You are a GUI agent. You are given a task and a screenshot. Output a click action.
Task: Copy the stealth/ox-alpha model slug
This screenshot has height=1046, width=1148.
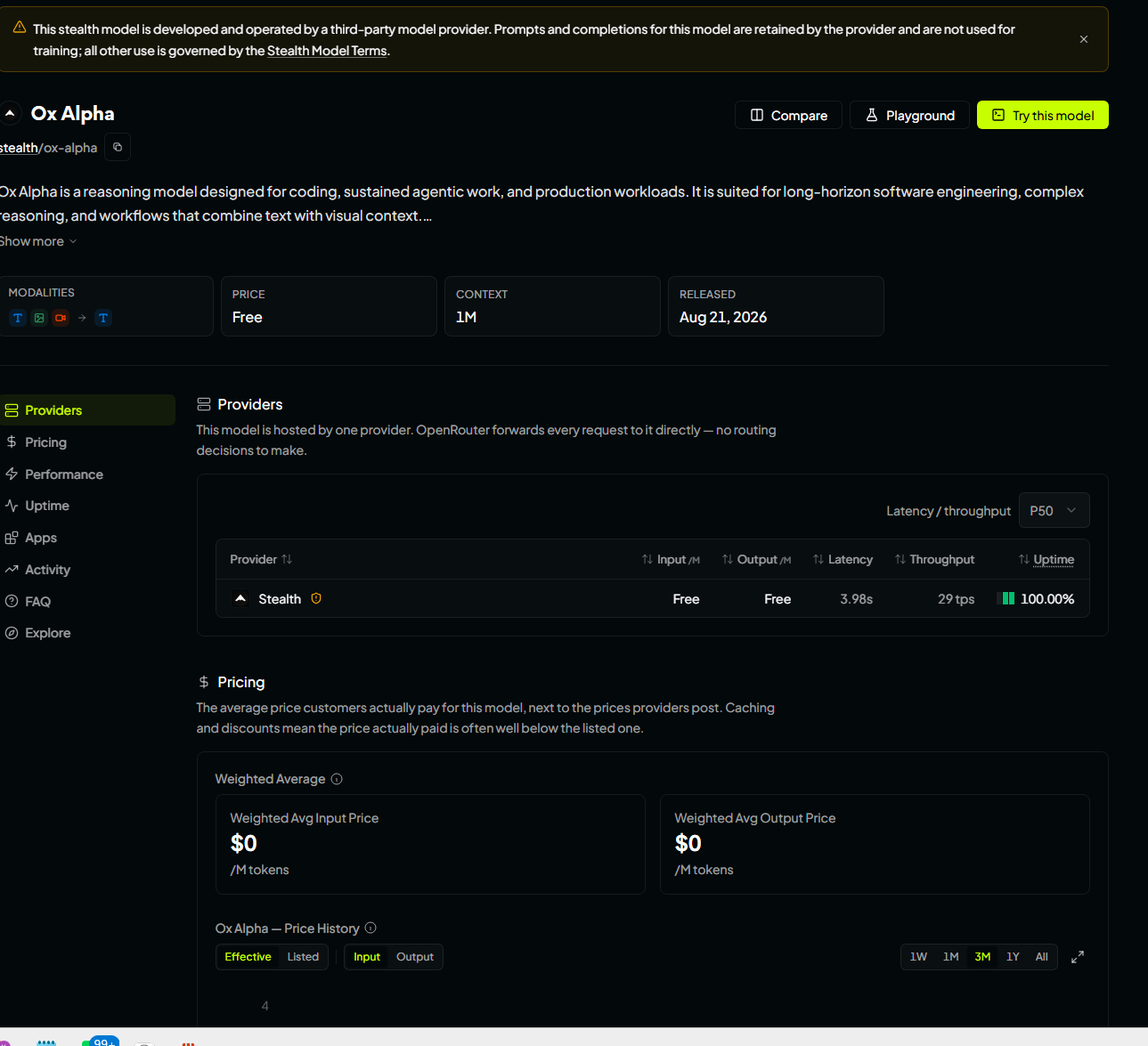(118, 147)
